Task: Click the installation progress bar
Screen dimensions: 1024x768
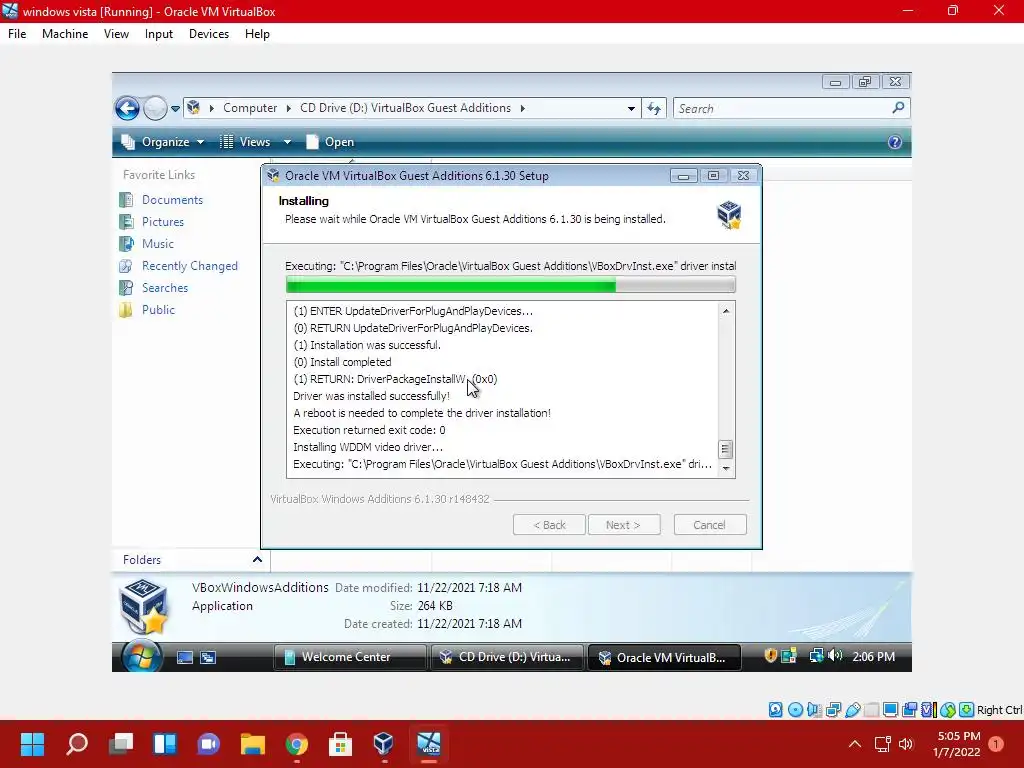Action: tap(511, 285)
